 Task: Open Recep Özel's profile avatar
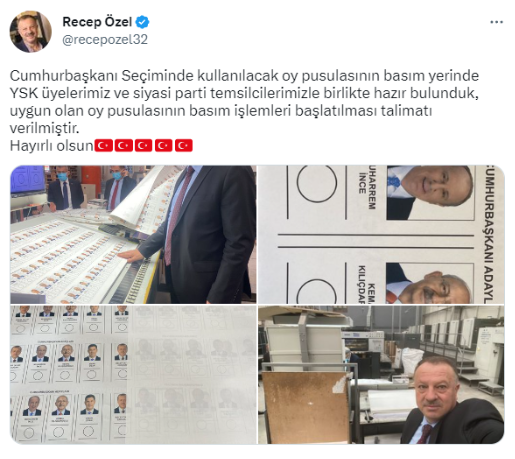(x=30, y=32)
